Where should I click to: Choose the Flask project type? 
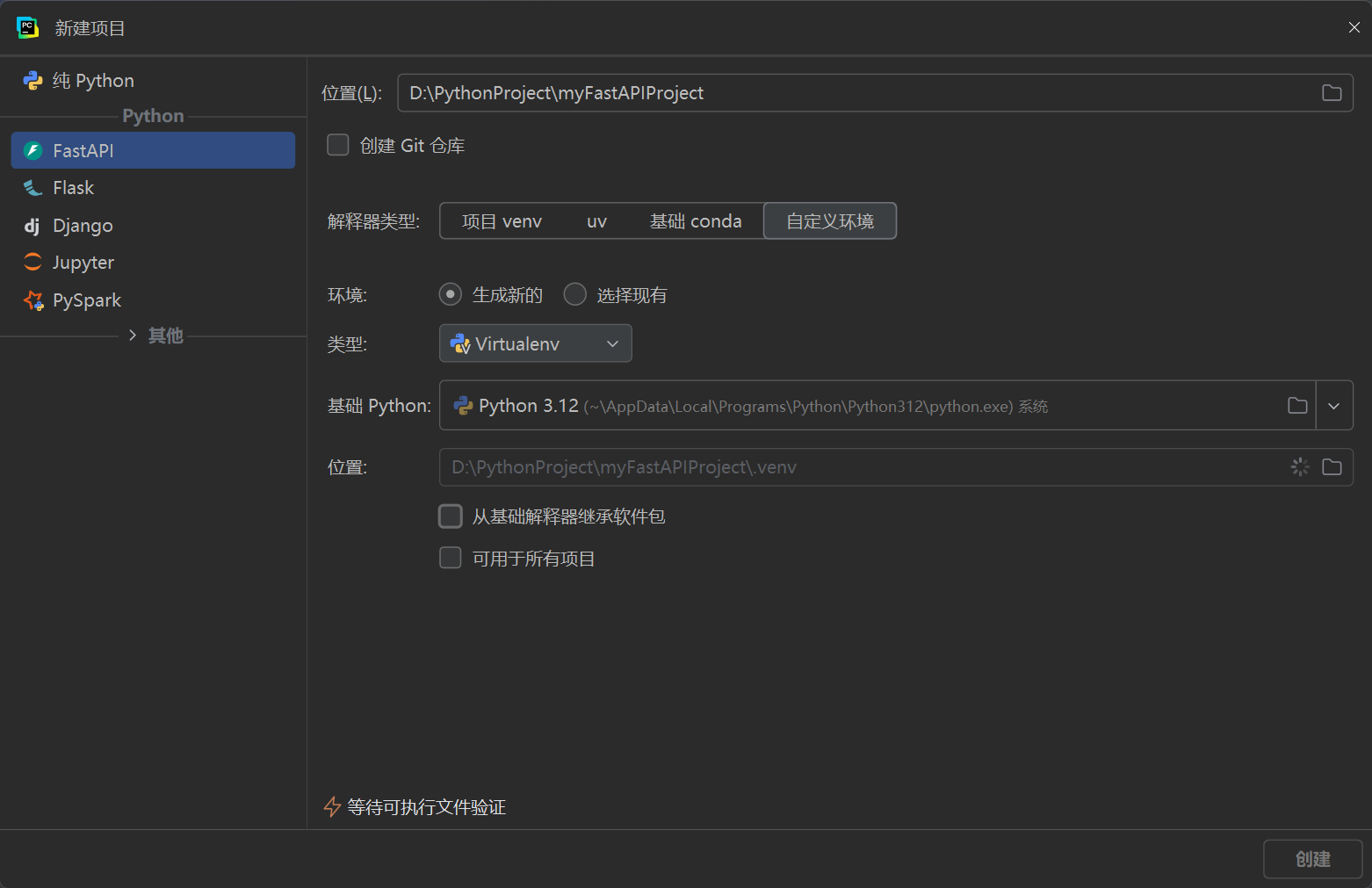click(x=153, y=188)
